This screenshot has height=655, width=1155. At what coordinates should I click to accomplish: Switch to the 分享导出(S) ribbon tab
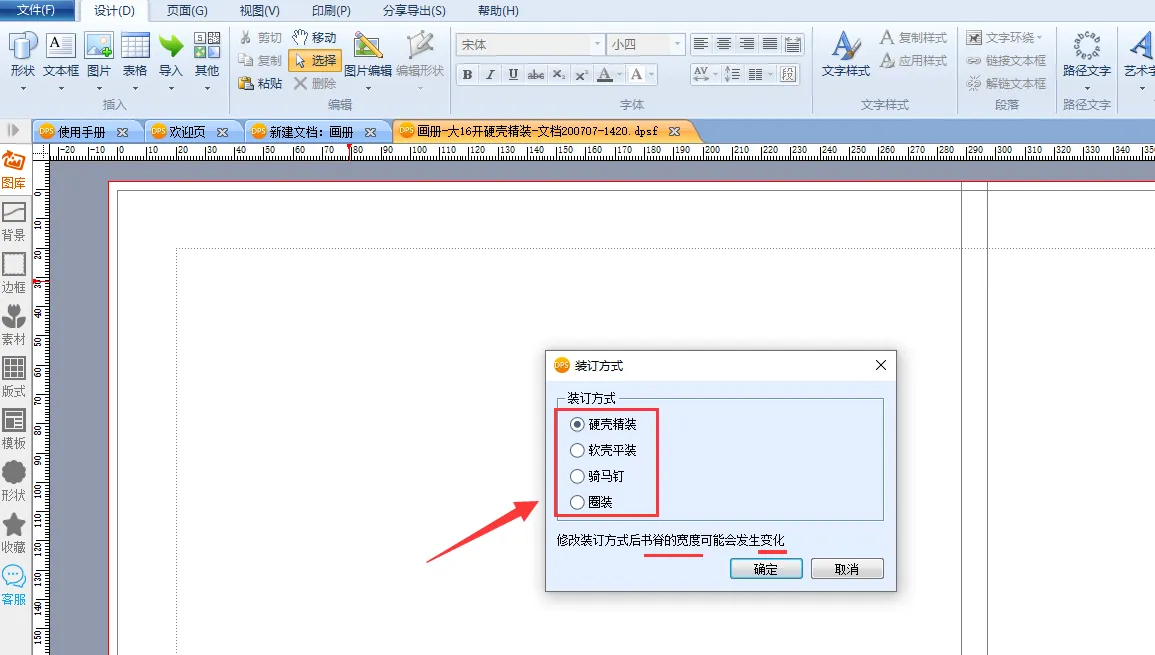pos(414,11)
